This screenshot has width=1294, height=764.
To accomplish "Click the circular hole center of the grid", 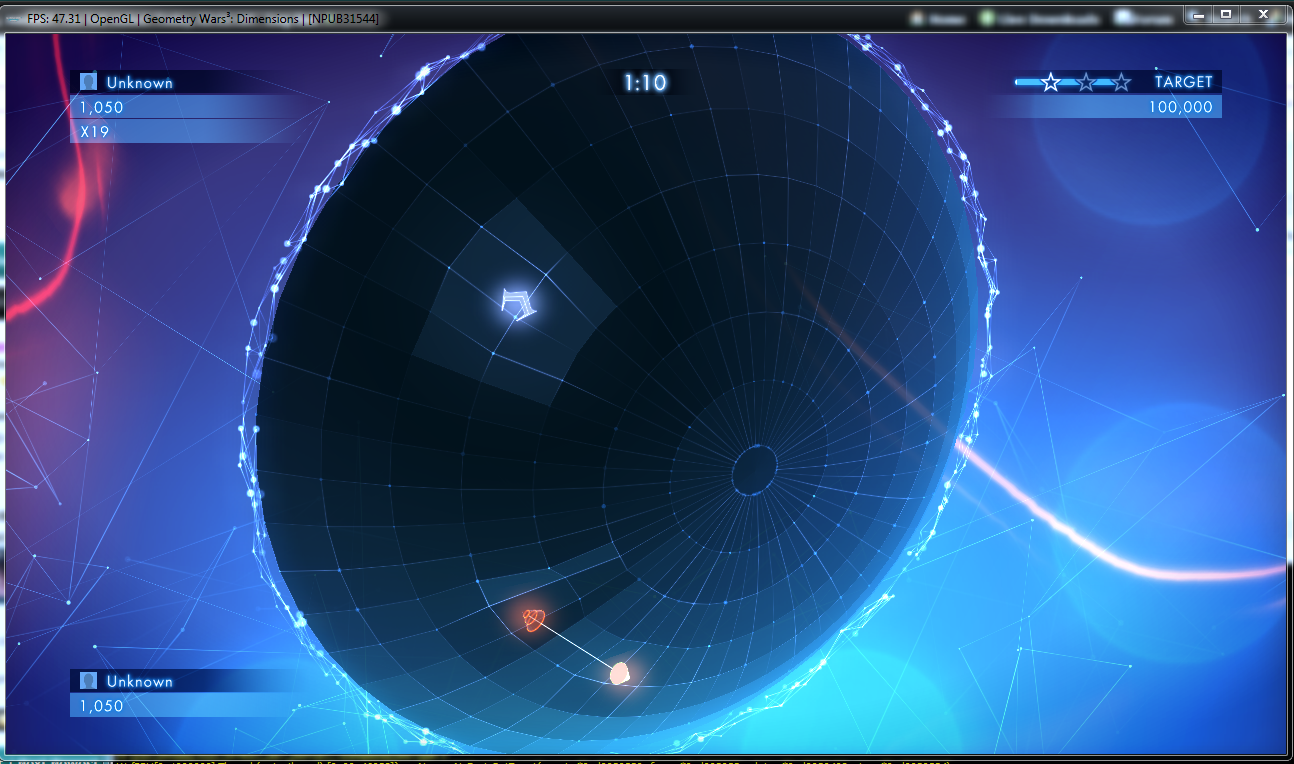I will pyautogui.click(x=755, y=469).
